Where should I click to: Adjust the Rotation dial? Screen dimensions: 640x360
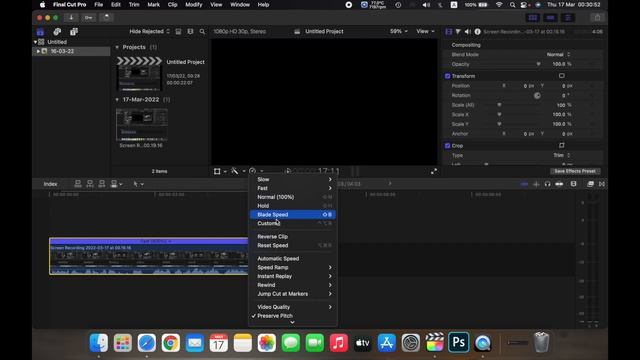click(x=537, y=96)
